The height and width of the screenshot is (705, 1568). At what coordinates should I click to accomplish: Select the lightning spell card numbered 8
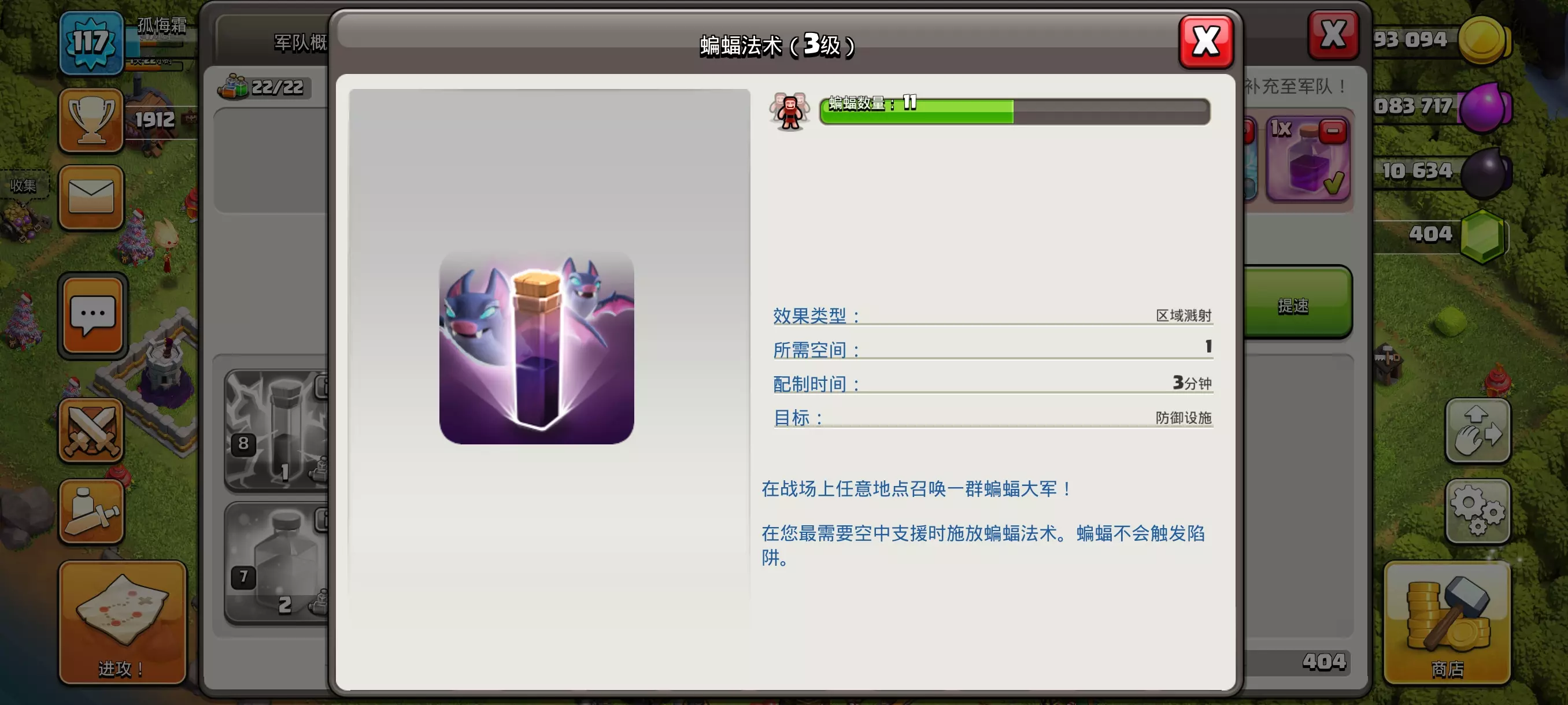click(x=276, y=430)
